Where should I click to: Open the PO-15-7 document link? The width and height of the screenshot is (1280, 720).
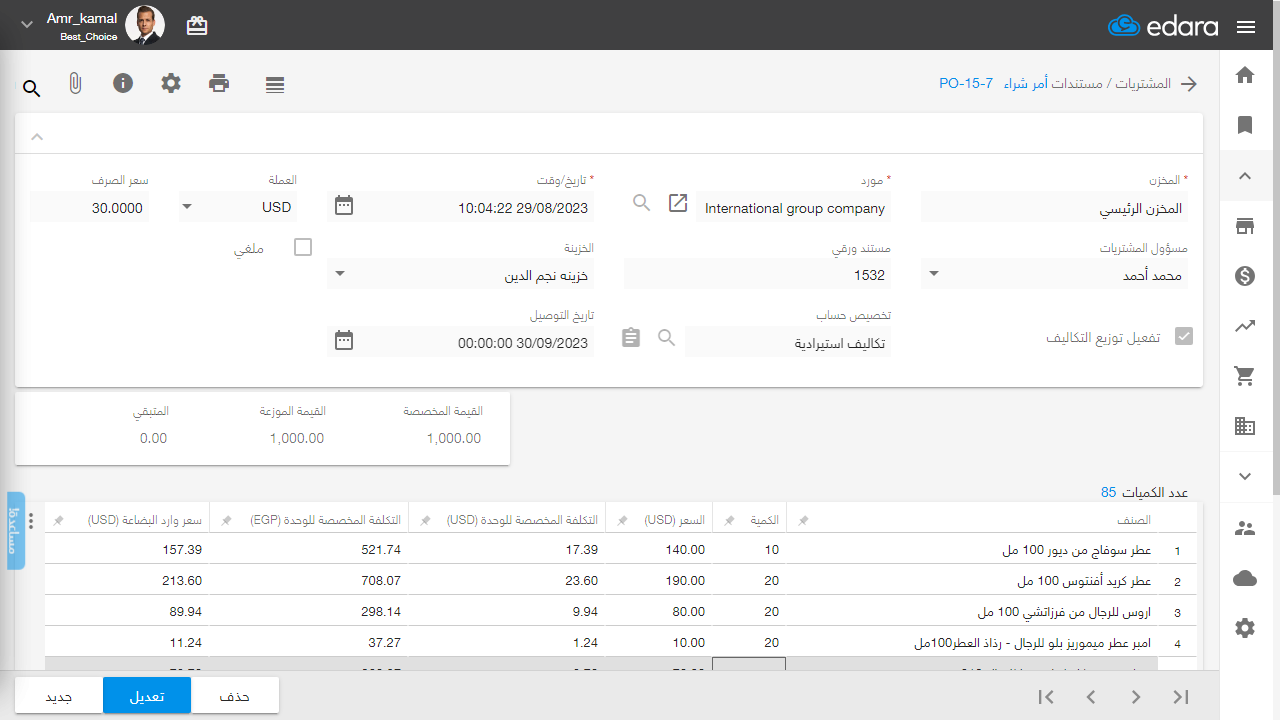[x=966, y=84]
